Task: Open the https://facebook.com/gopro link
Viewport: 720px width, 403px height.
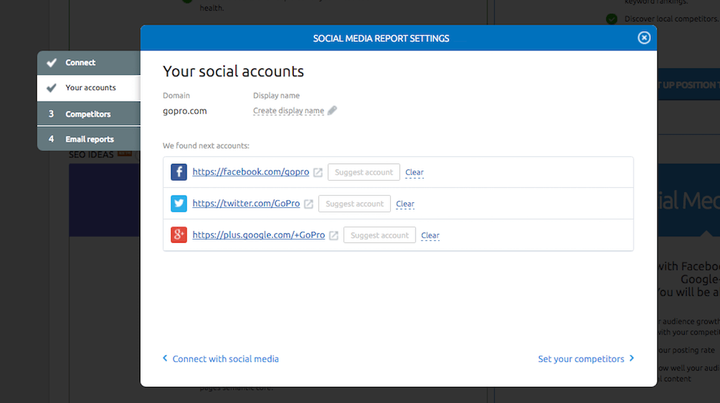Action: point(251,172)
